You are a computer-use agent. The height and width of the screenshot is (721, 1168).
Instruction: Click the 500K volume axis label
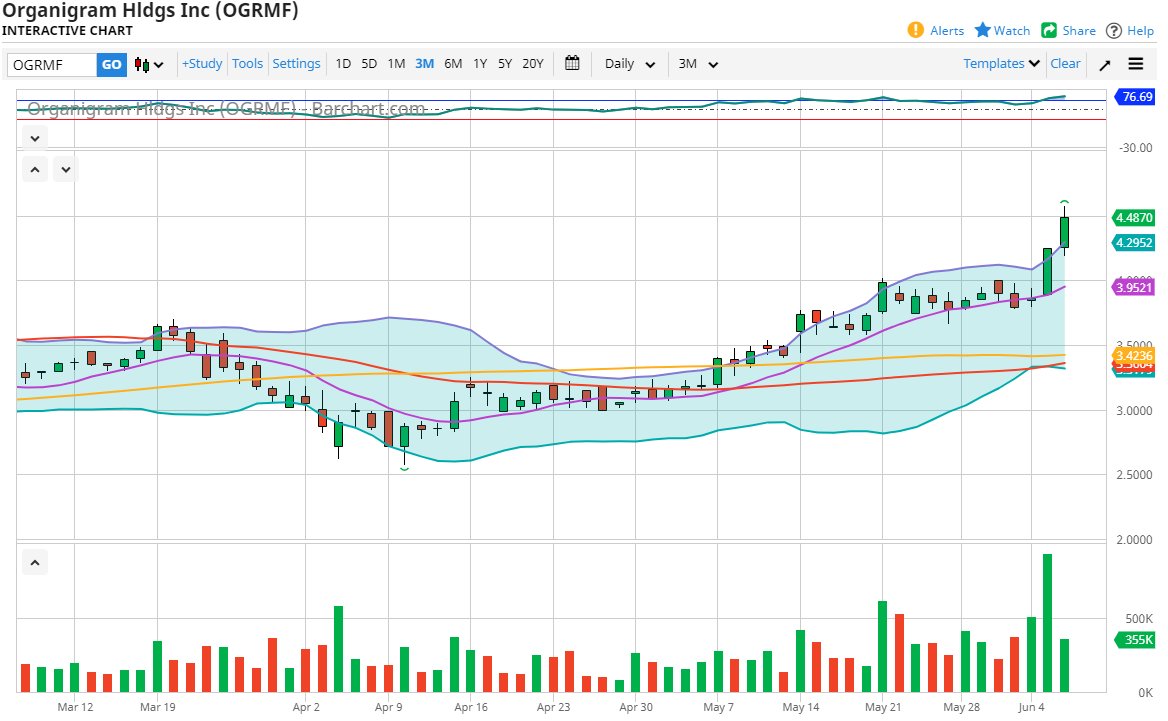[1139, 619]
